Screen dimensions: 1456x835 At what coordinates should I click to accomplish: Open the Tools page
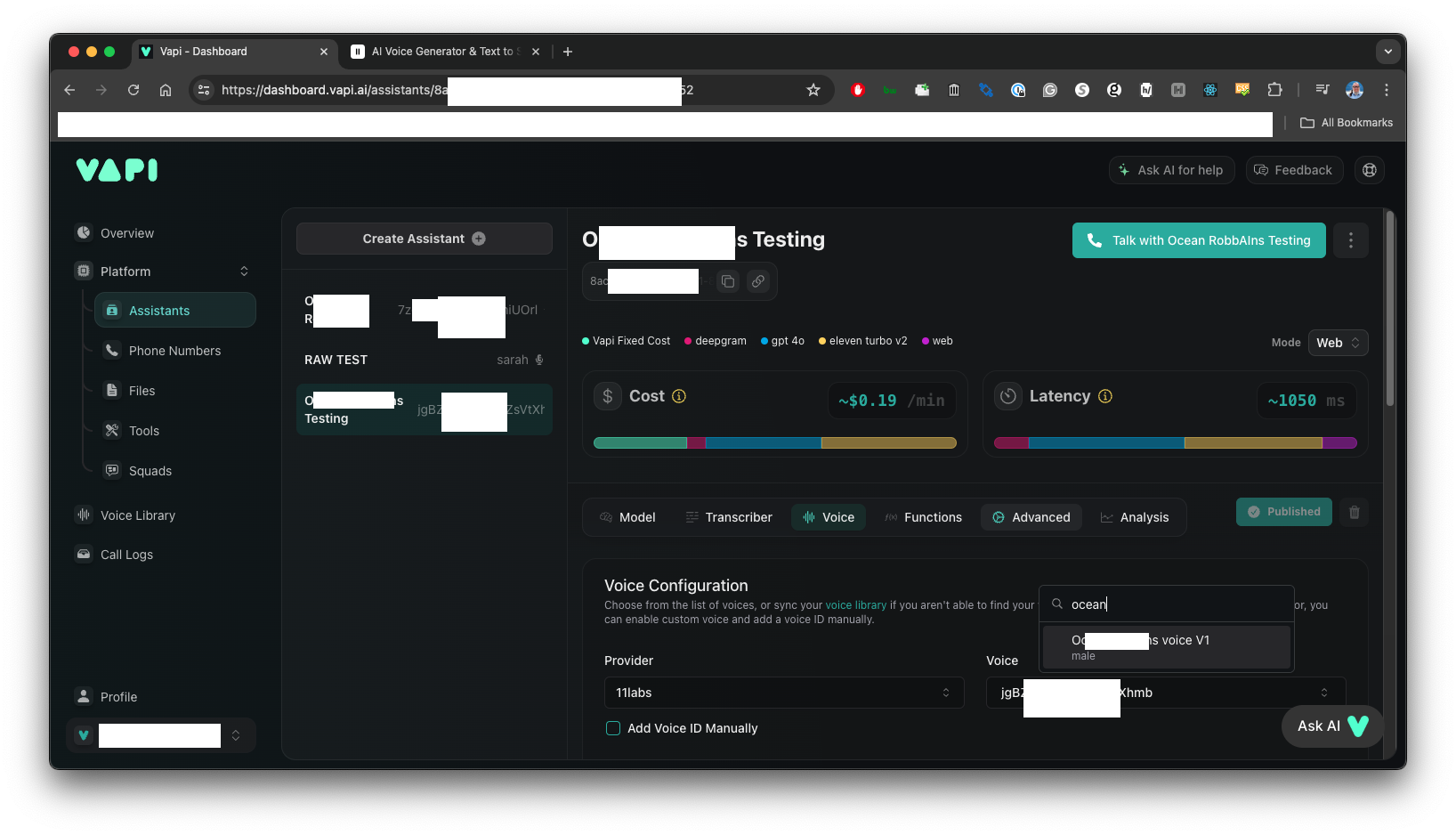tap(143, 431)
